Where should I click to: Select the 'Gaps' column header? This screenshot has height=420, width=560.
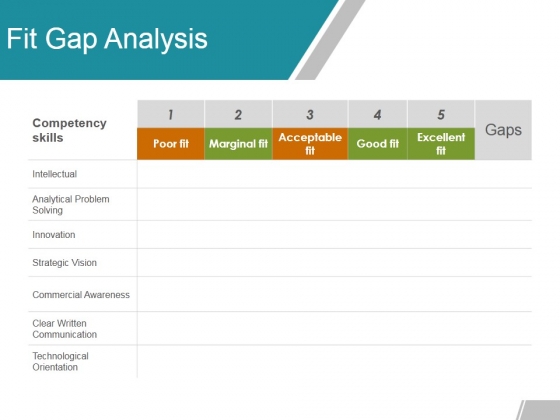click(503, 130)
